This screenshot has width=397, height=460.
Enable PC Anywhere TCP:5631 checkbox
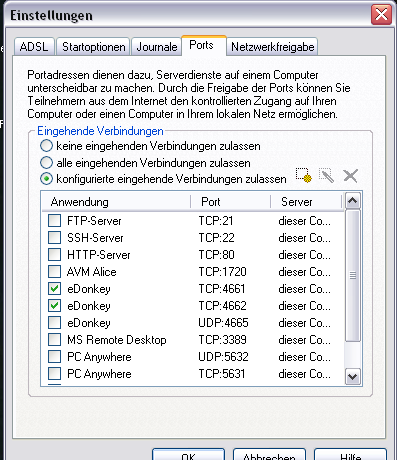[54, 373]
